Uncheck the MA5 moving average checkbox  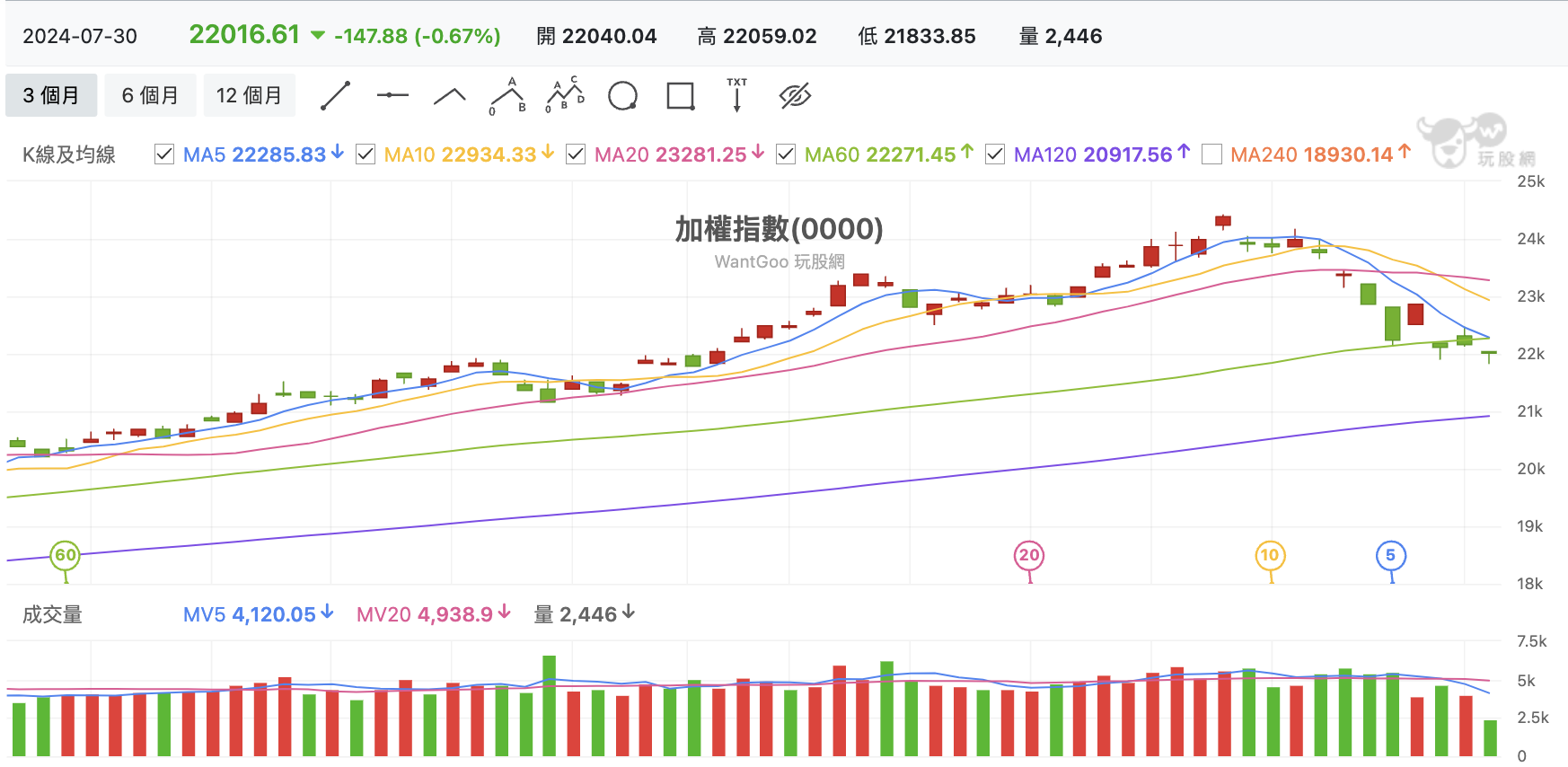coord(164,154)
